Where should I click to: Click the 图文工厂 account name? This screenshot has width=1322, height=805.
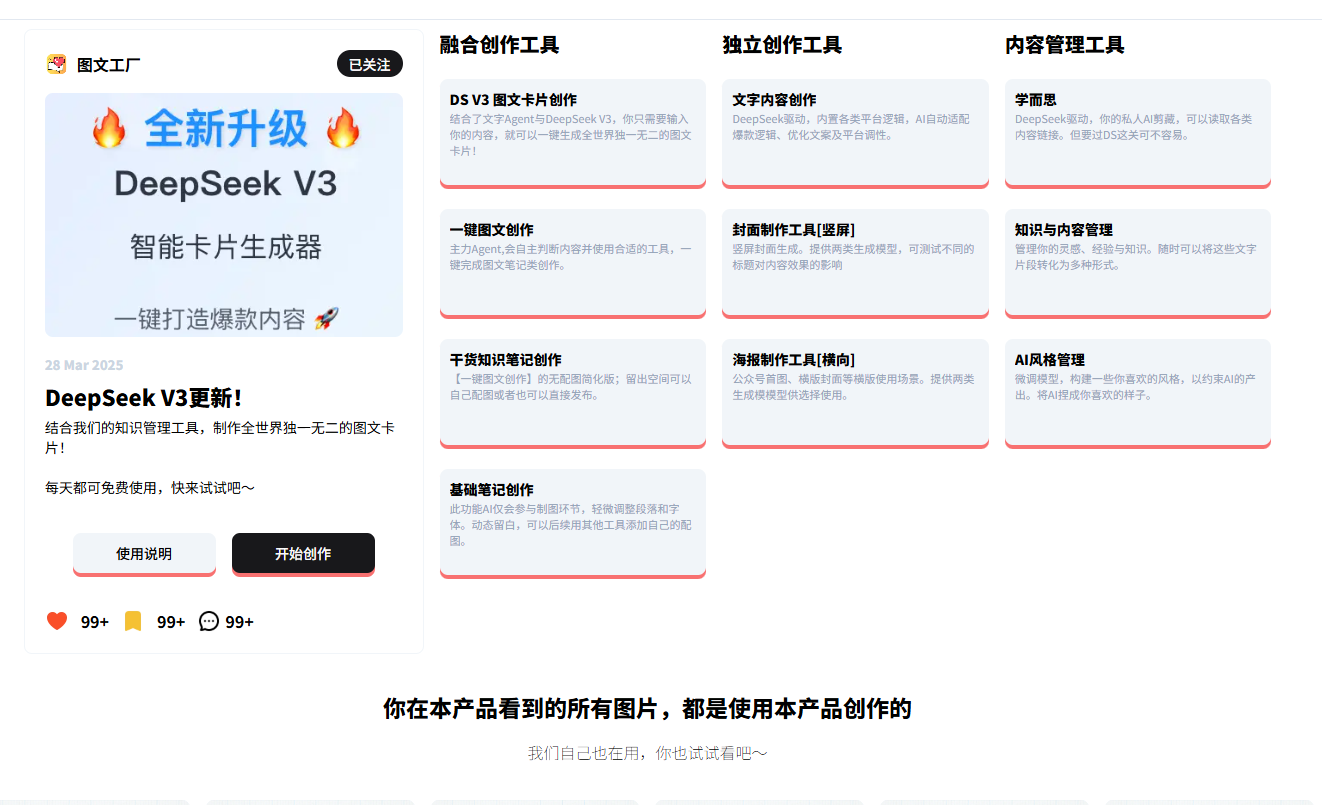pos(109,65)
